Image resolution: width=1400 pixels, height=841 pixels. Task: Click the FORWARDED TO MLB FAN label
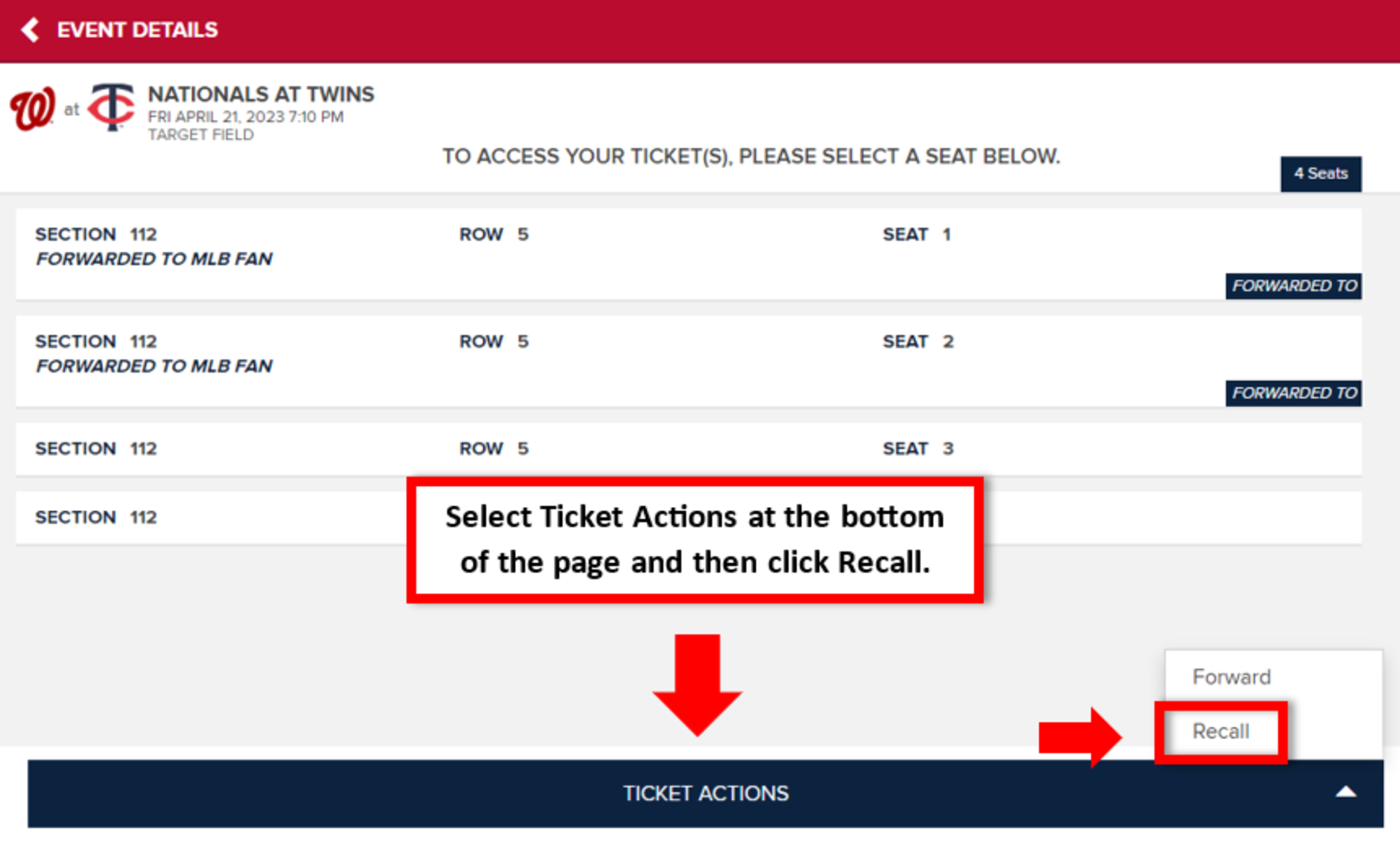154,258
